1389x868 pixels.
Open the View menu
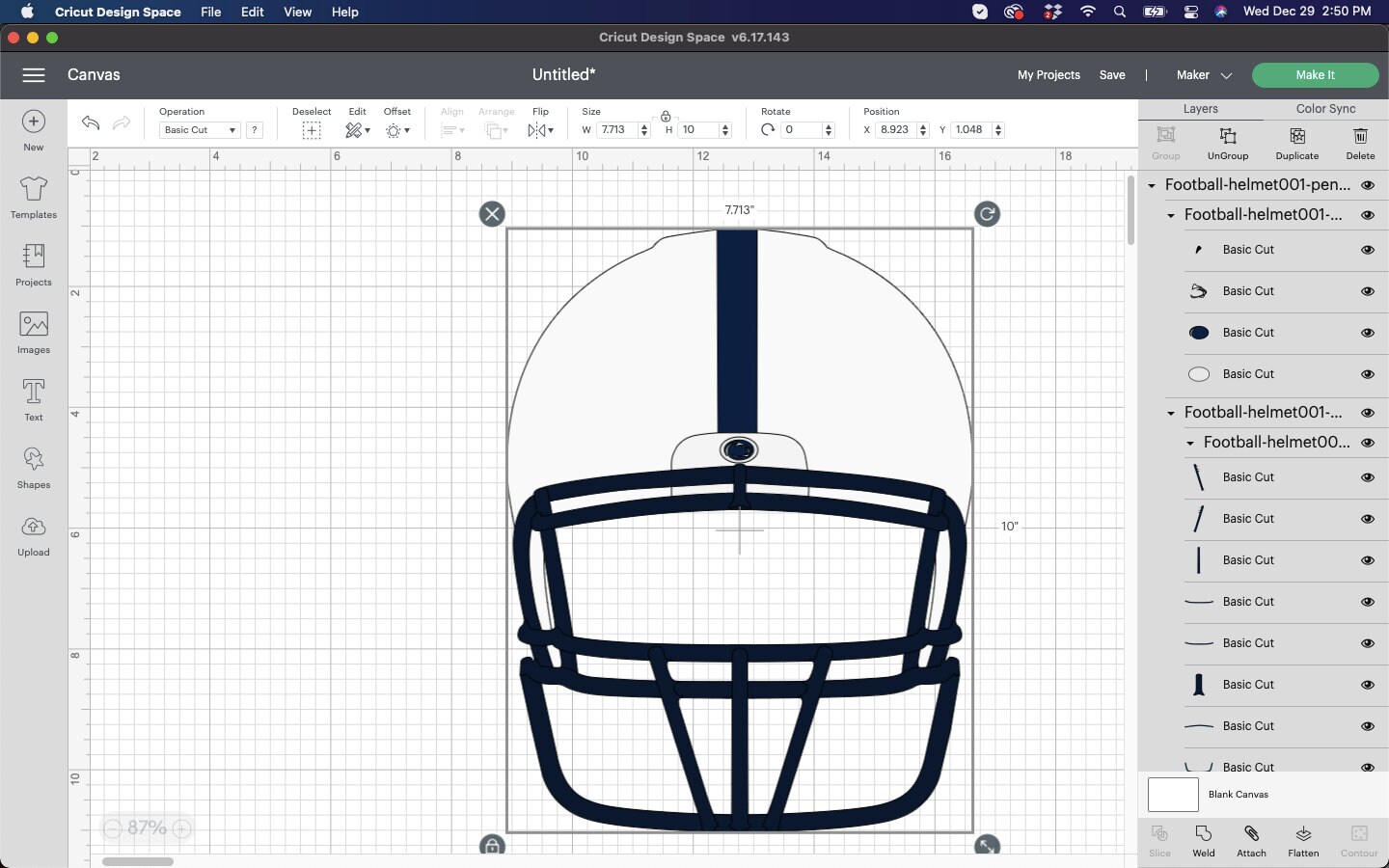tap(297, 12)
